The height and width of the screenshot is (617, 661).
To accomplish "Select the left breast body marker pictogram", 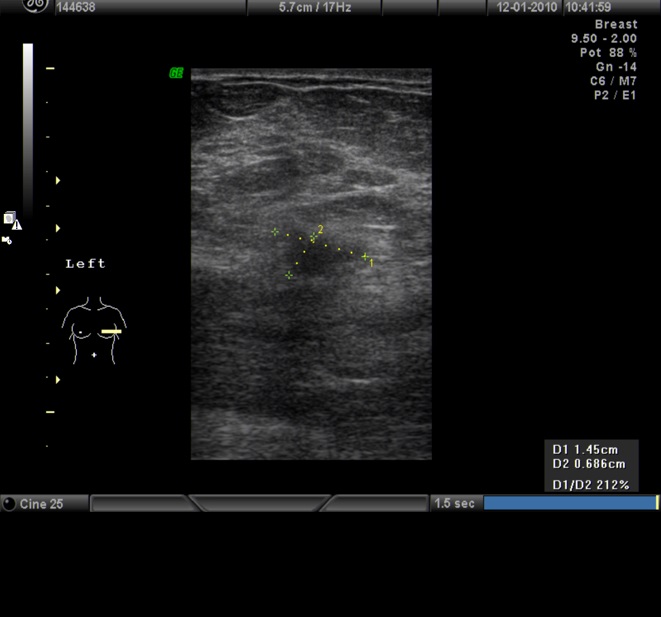I will [93, 329].
